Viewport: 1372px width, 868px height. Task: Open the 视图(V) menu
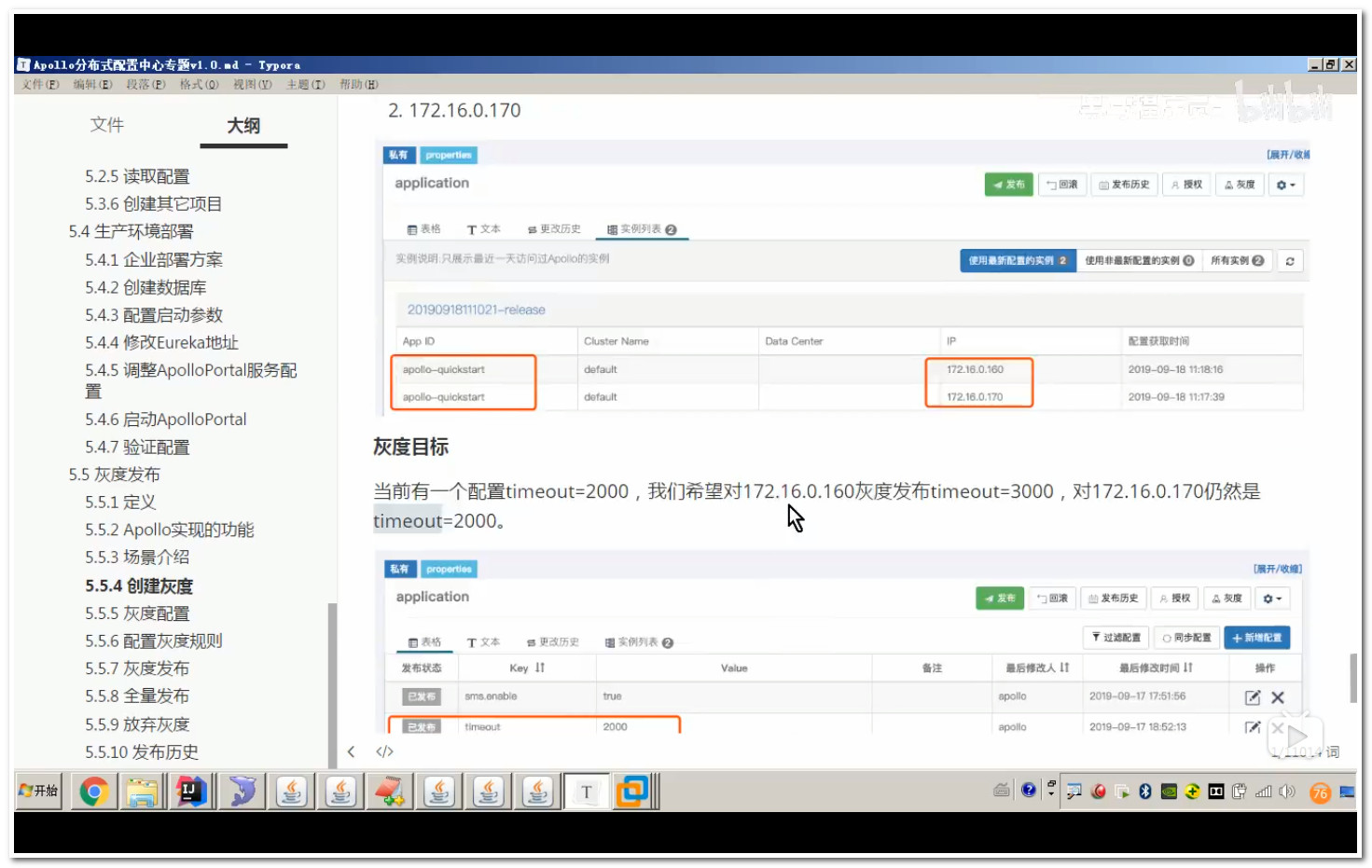click(252, 85)
